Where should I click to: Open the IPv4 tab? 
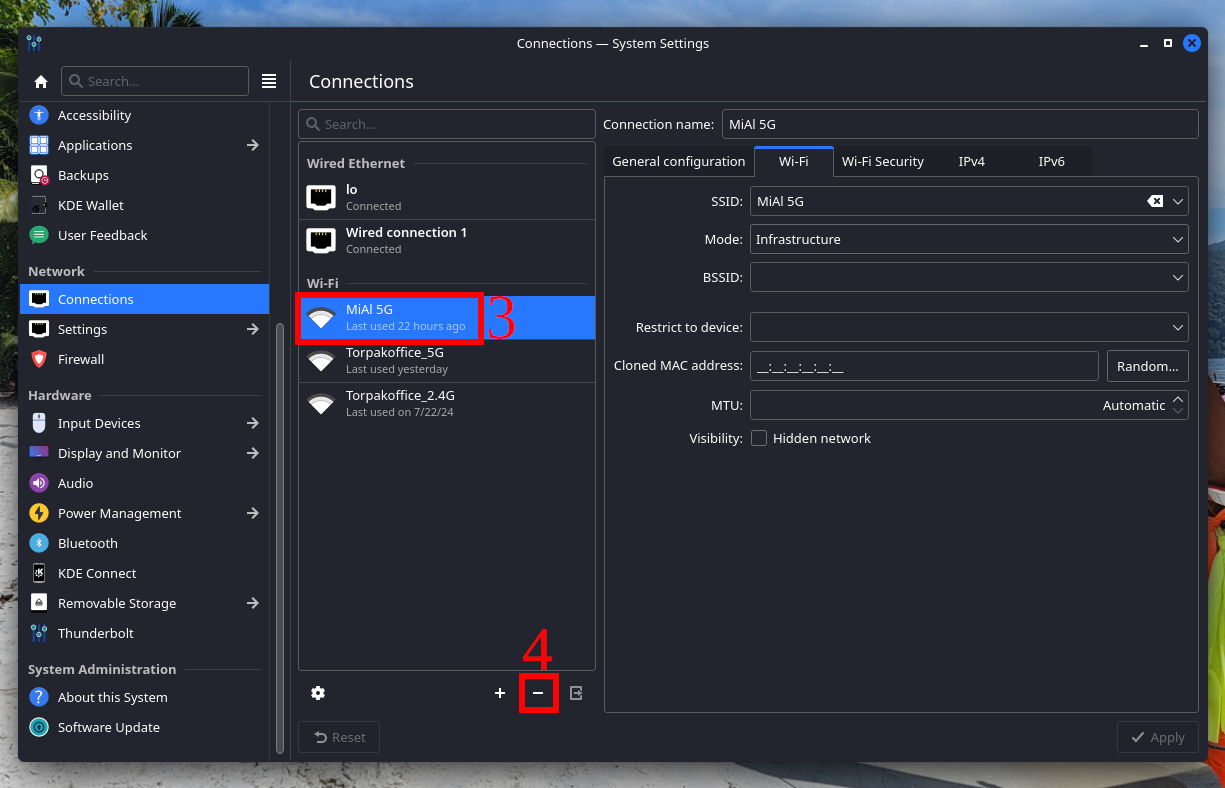pos(971,161)
